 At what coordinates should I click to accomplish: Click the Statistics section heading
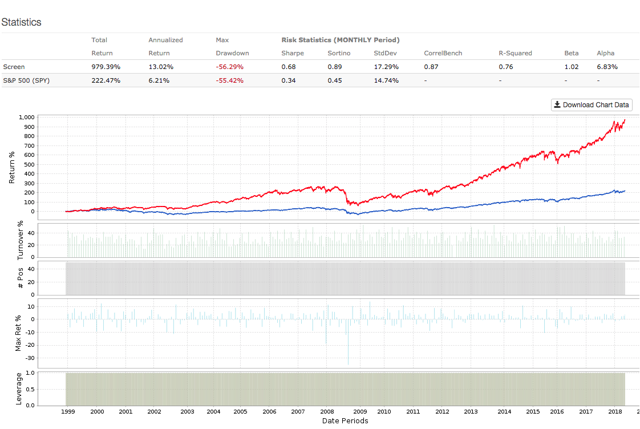21,22
